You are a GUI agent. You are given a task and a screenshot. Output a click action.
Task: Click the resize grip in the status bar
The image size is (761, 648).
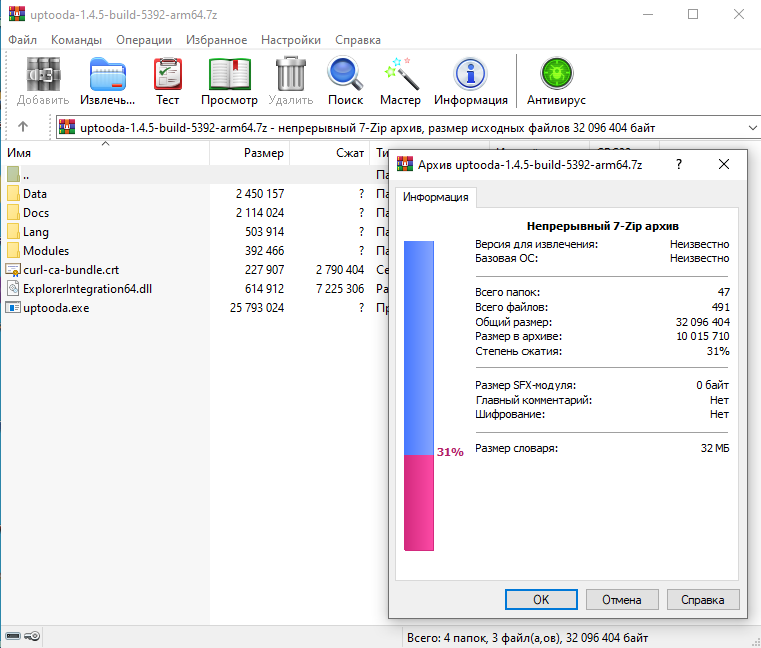pos(755,642)
